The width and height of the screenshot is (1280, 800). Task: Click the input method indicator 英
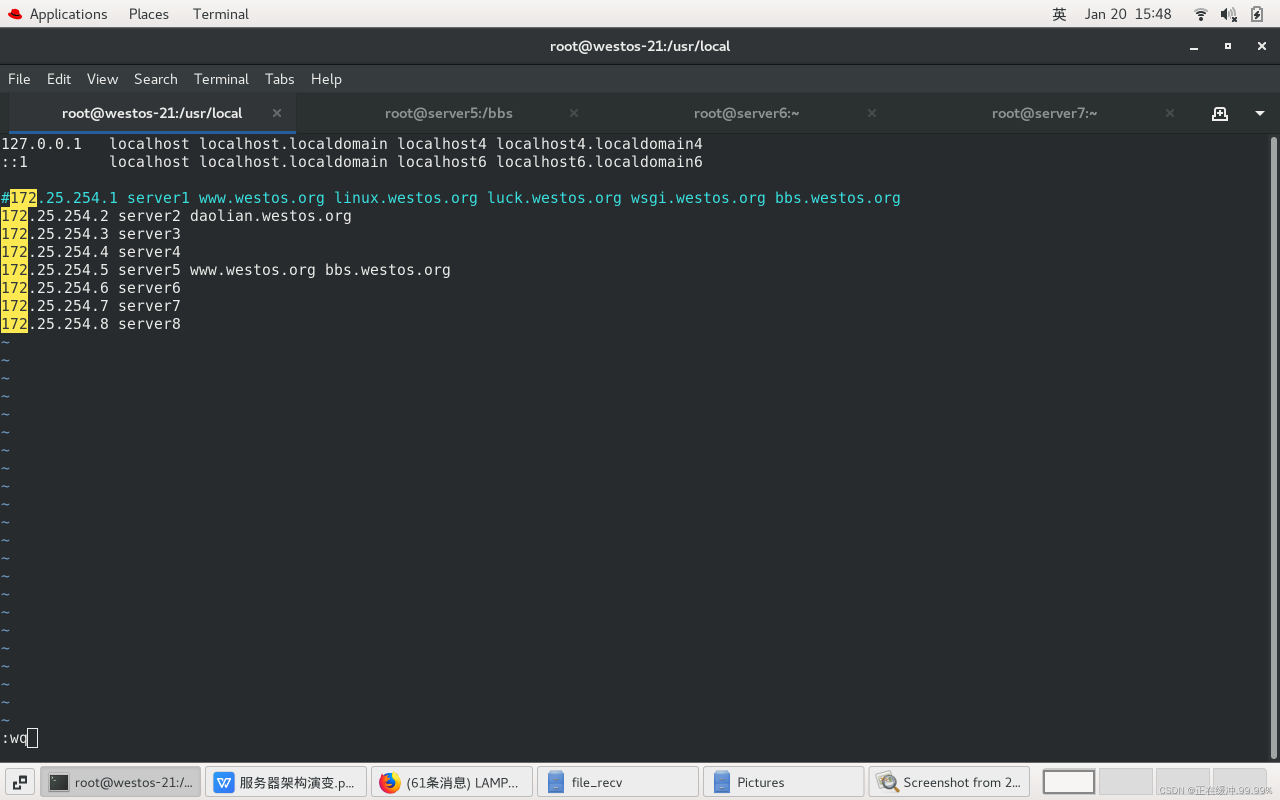point(1060,14)
